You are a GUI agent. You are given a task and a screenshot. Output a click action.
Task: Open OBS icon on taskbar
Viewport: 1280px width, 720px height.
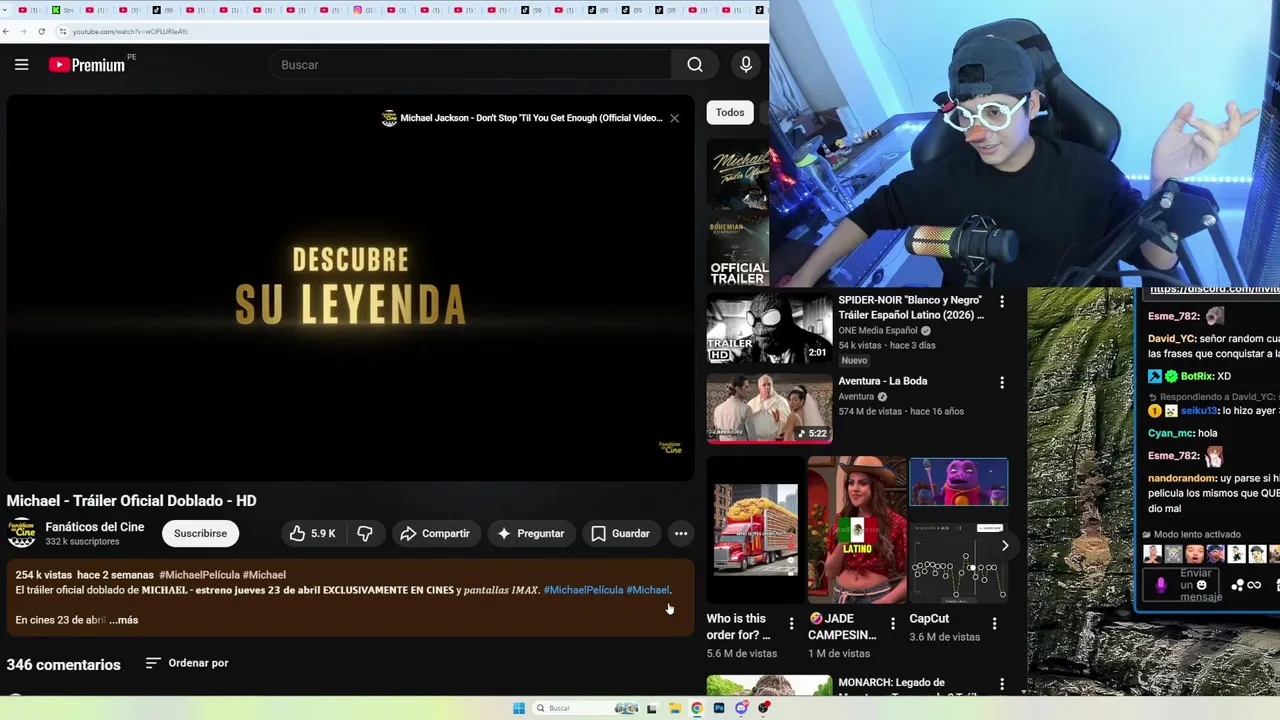point(764,708)
